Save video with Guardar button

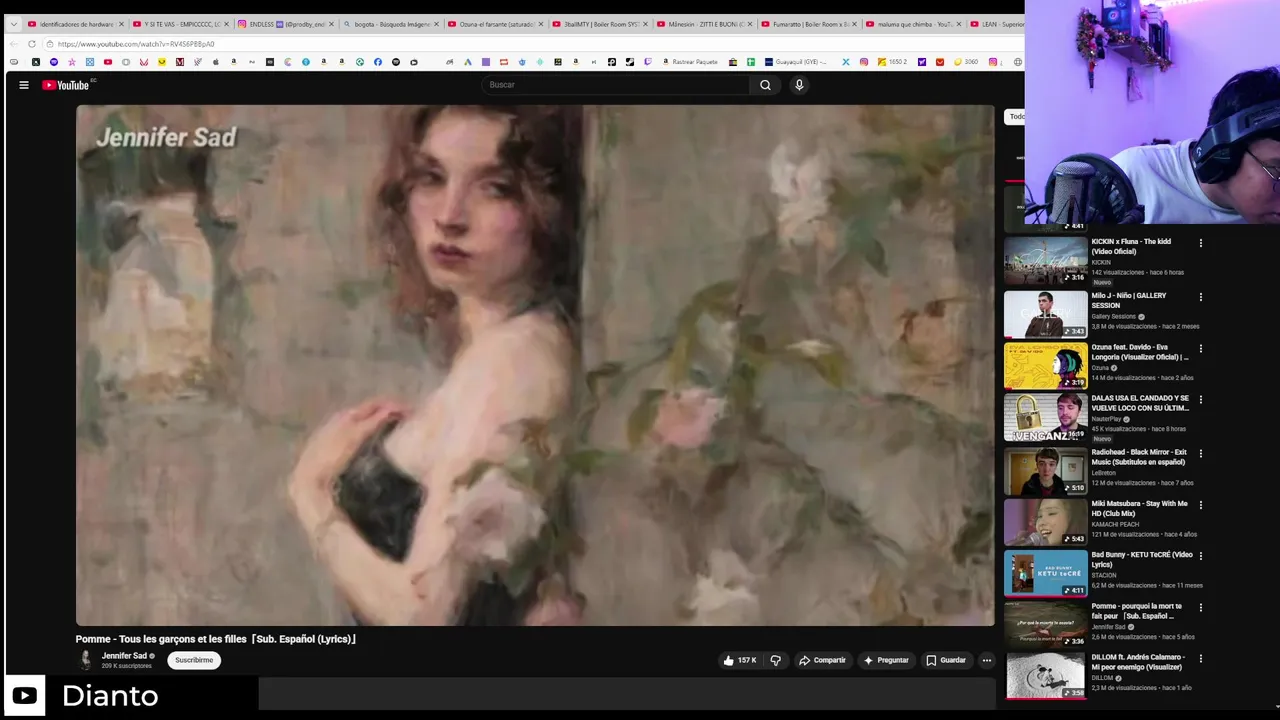(x=946, y=660)
